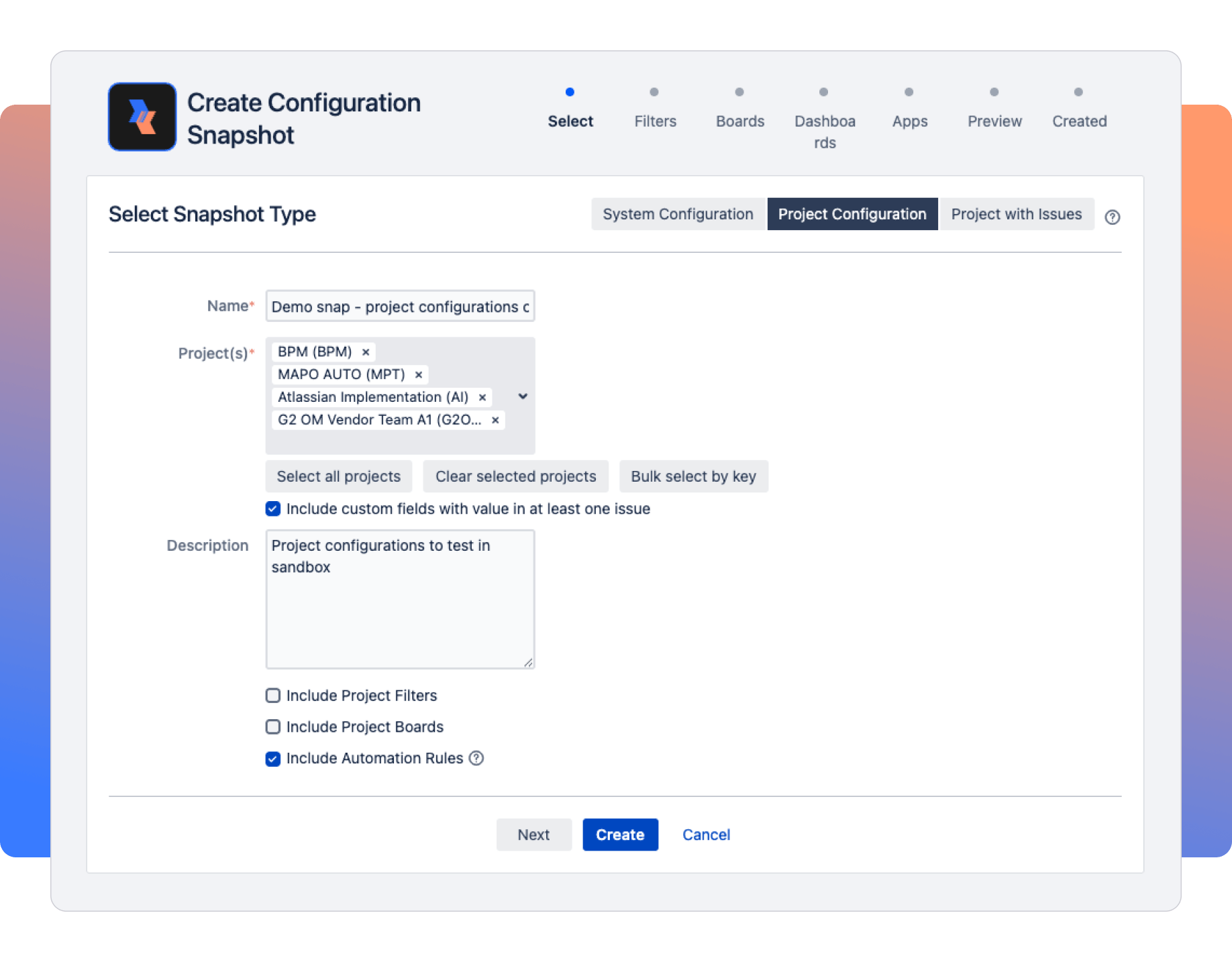The width and height of the screenshot is (1232, 962).
Task: Remove the BPM (BPM) project tag
Action: [366, 352]
